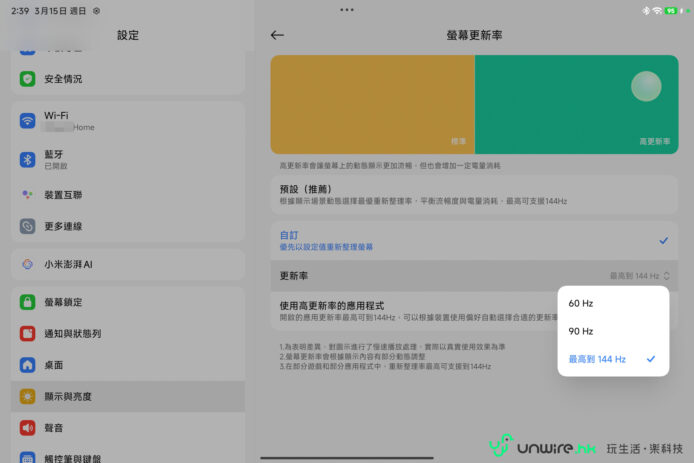694x463 pixels.
Task: Tap the green 高更新率 preview panel
Action: pos(576,104)
